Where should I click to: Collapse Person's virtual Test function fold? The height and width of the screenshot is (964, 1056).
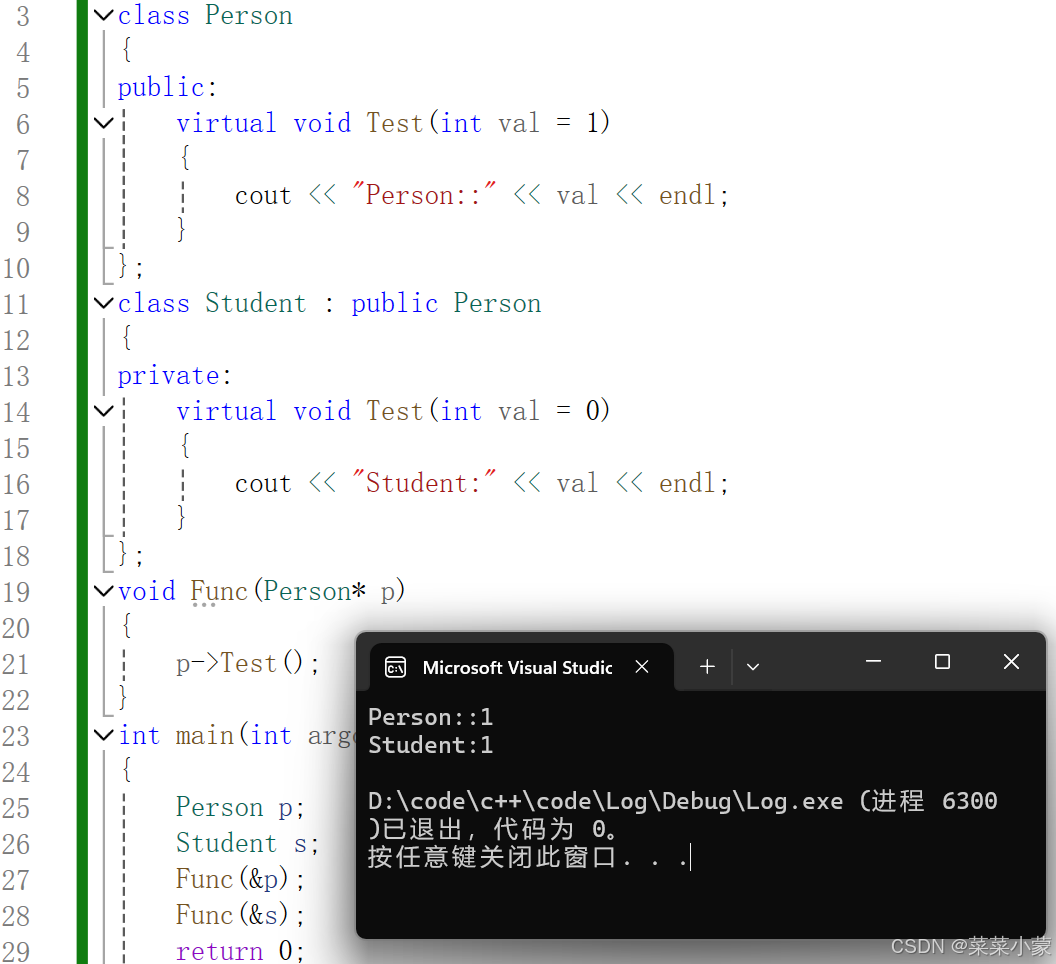[103, 123]
